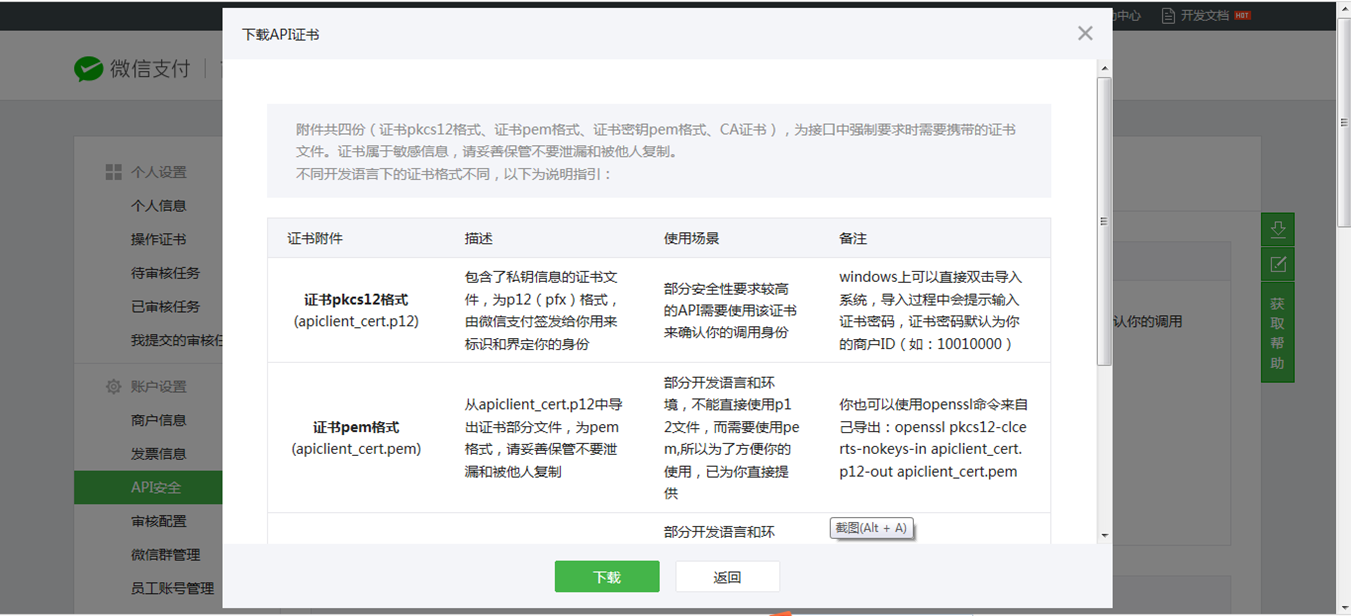The image size is (1351, 616).
Task: Click the (apiclient_cert.p12) file name
Action: pyautogui.click(x=356, y=321)
